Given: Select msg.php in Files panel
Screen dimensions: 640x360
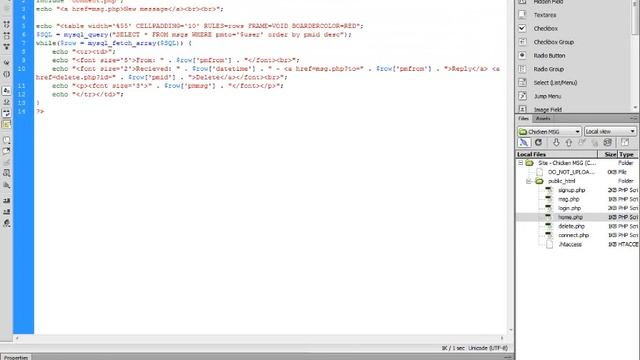Looking at the screenshot, I should (569, 199).
